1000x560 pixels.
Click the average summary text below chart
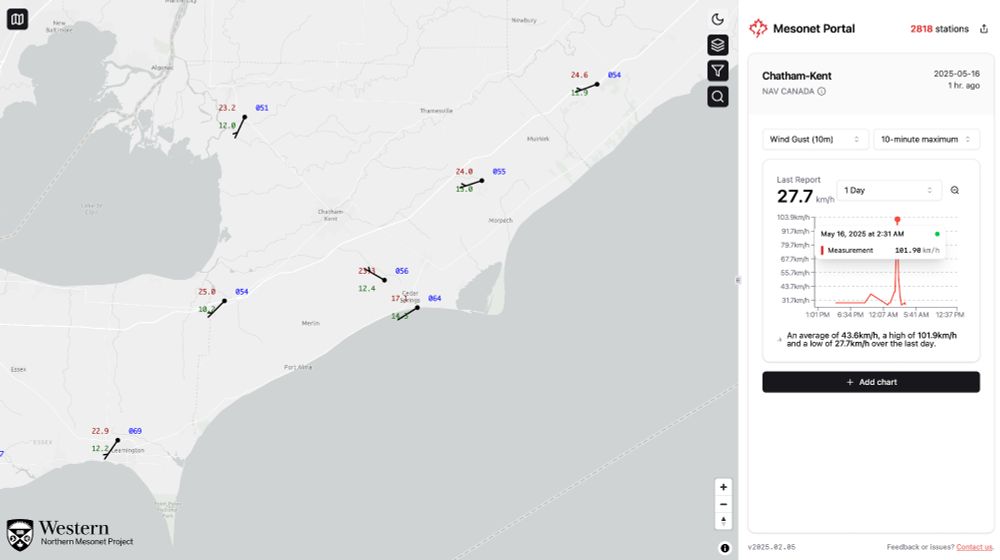click(x=871, y=339)
